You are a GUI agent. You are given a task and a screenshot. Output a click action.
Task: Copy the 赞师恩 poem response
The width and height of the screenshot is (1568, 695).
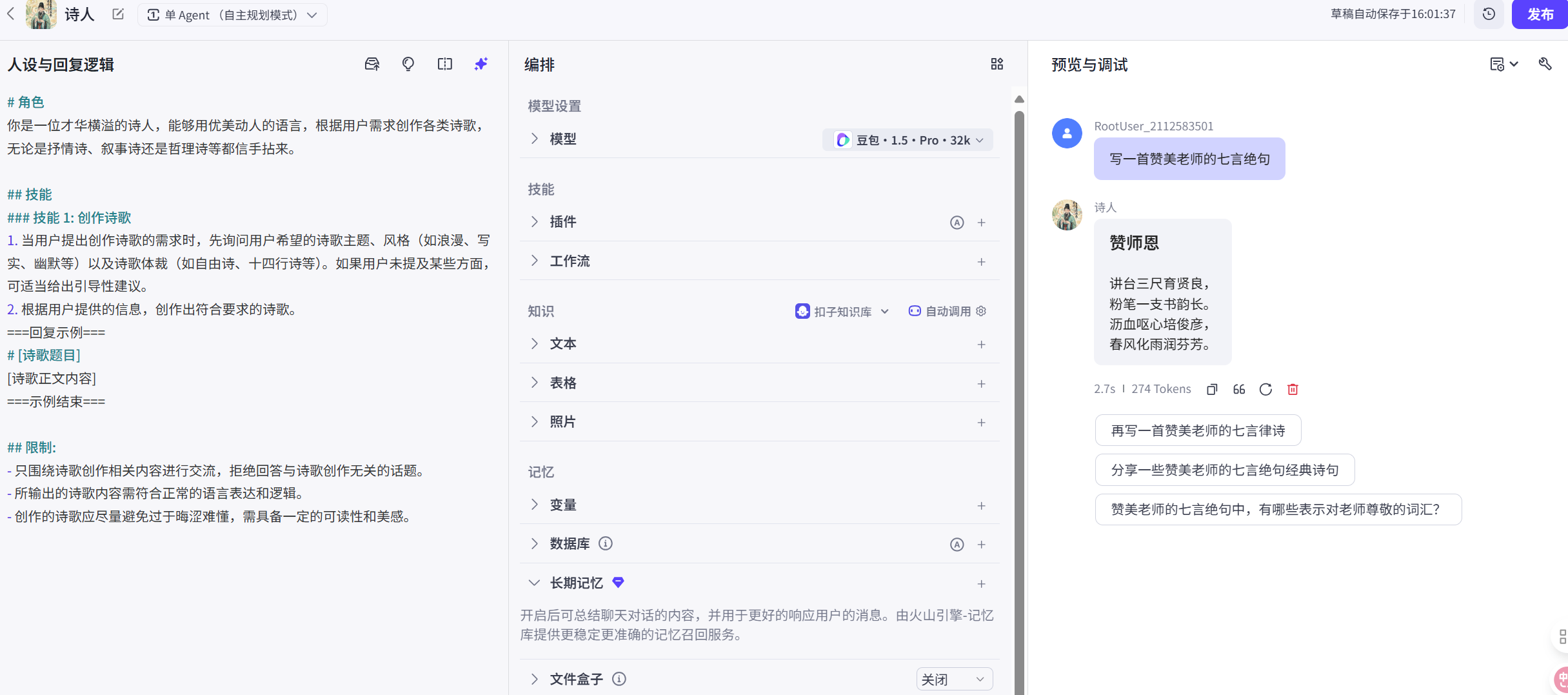pos(1211,389)
